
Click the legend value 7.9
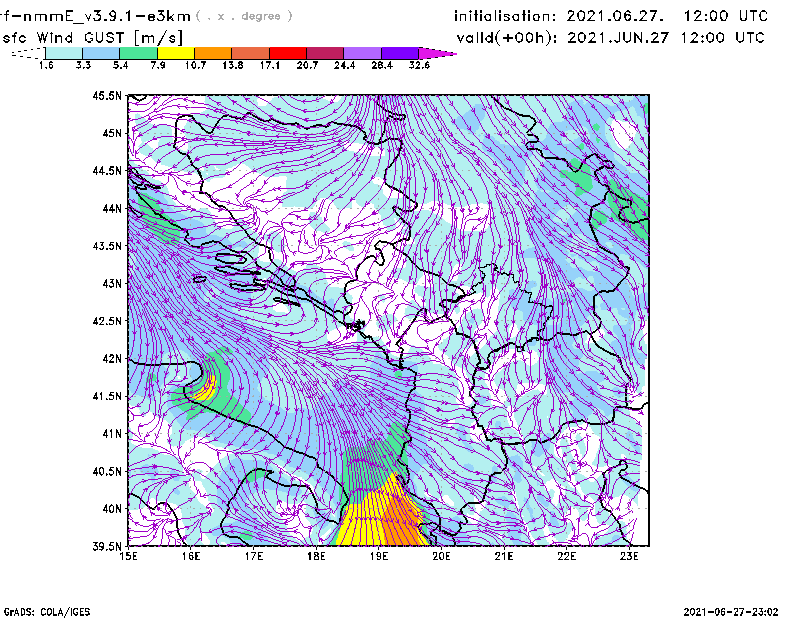[x=158, y=65]
